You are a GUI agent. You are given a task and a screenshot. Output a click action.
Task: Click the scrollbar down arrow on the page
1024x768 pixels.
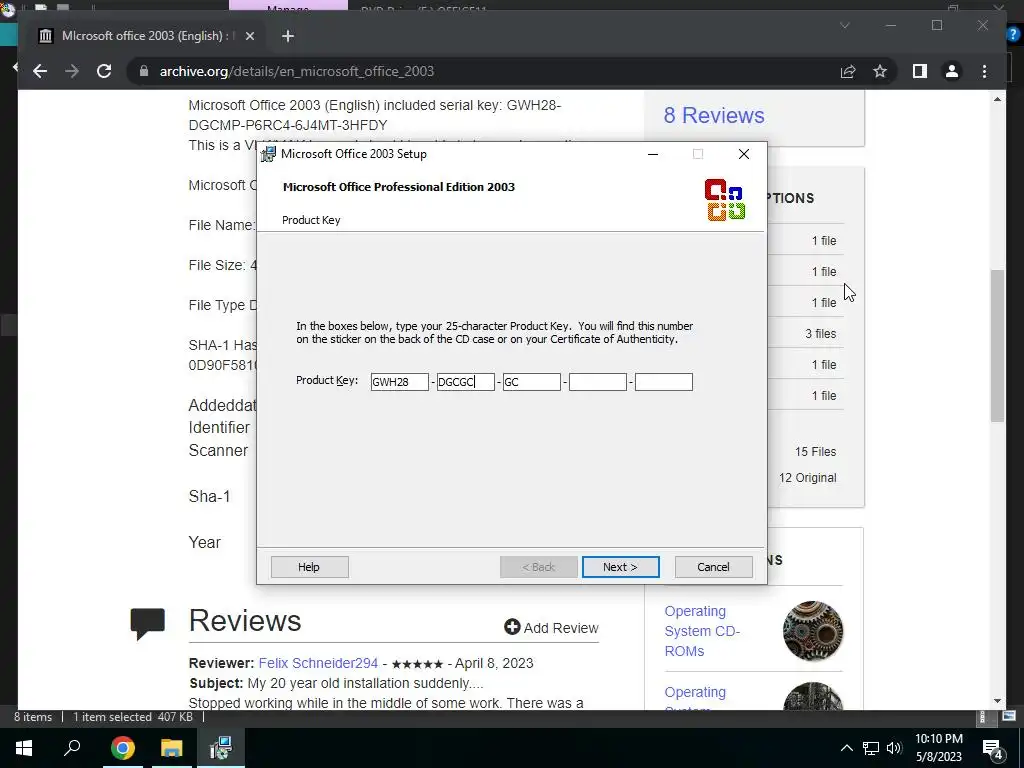tap(997, 701)
